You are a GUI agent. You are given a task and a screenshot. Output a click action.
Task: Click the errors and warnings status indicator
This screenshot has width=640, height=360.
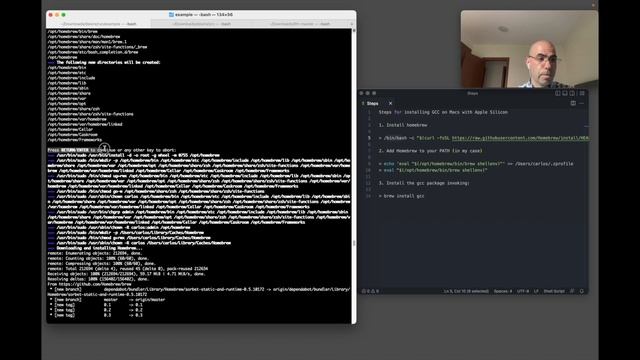pyautogui.click(x=371, y=291)
